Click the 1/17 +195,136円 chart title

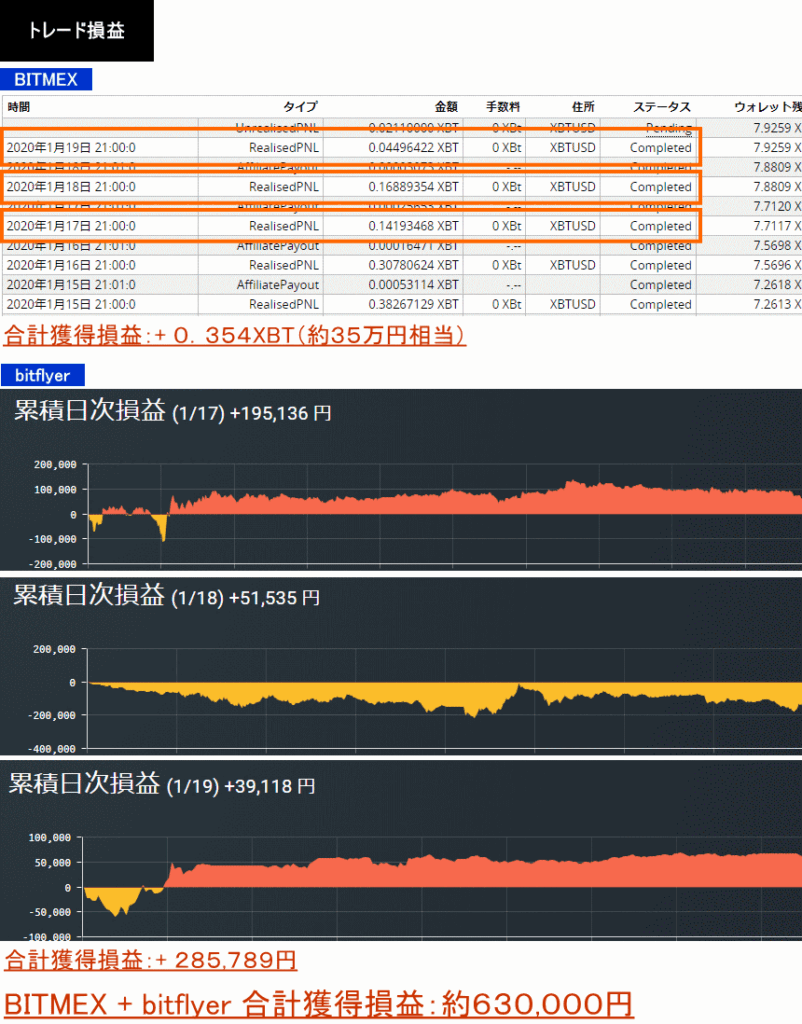172,411
